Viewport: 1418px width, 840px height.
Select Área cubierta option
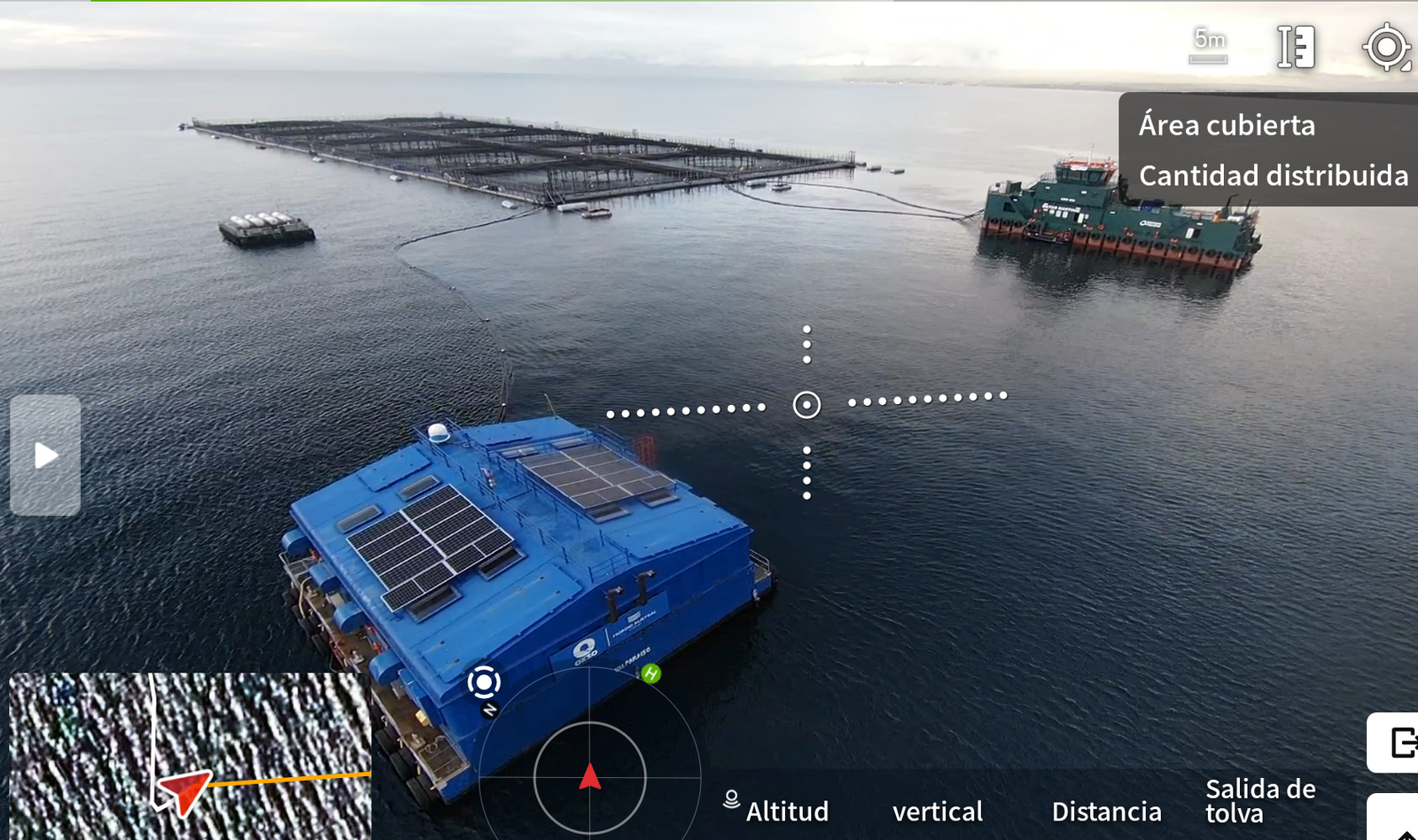click(x=1227, y=125)
